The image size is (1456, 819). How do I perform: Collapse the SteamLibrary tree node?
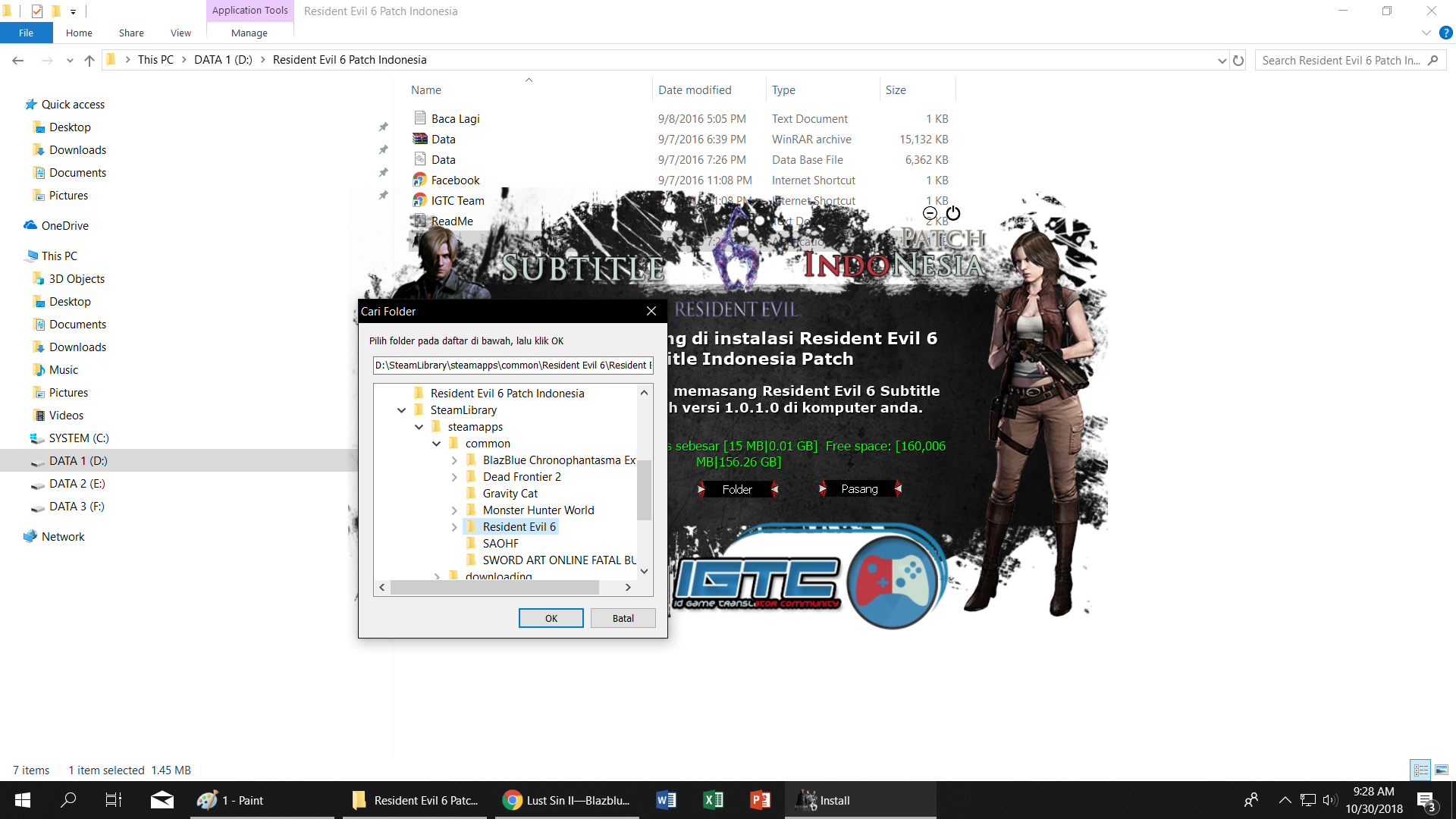(x=401, y=410)
